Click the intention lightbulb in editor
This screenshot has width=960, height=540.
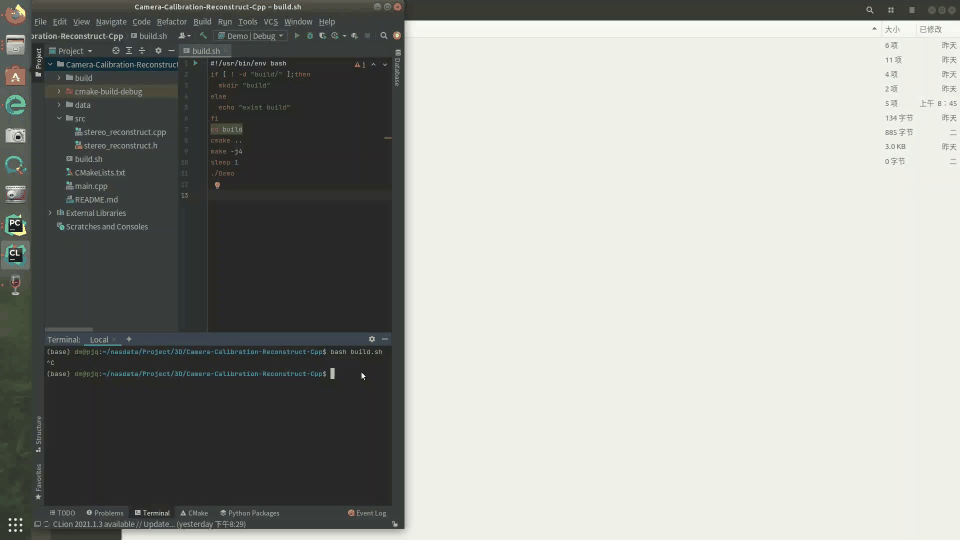(x=217, y=185)
